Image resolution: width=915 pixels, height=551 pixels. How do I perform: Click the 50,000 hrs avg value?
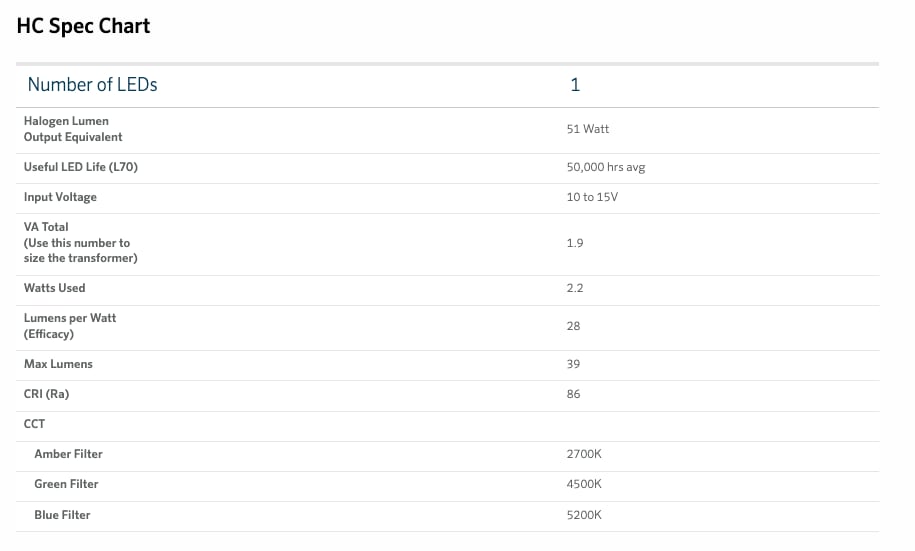click(606, 167)
